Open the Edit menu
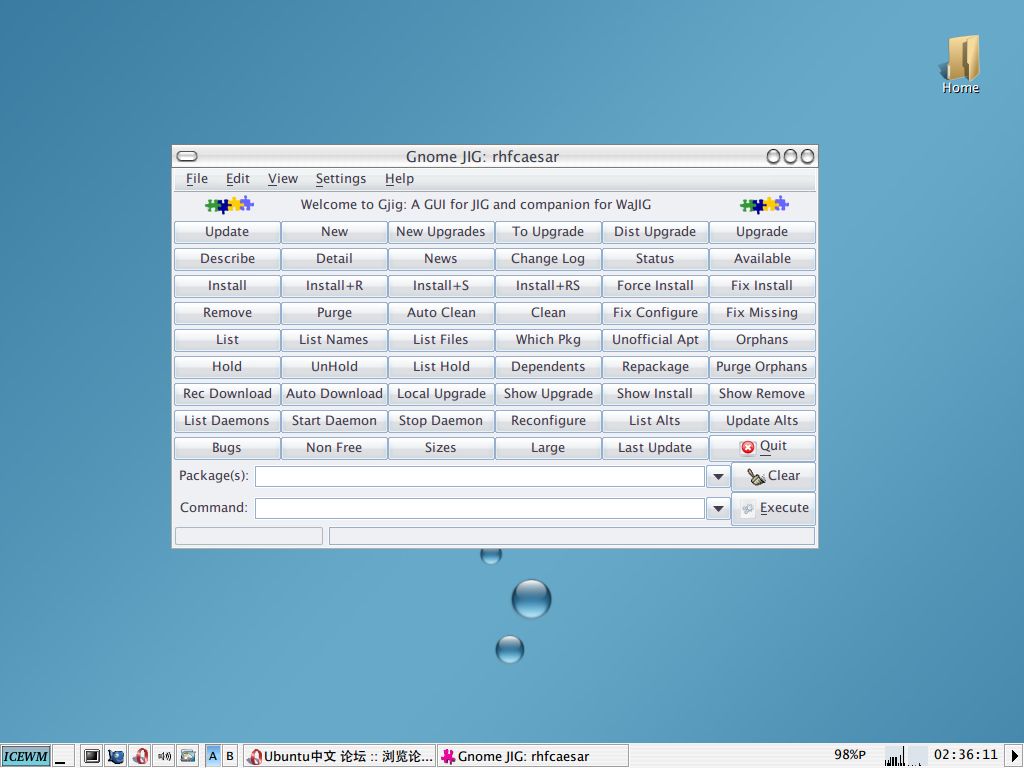This screenshot has height=768, width=1024. point(238,179)
